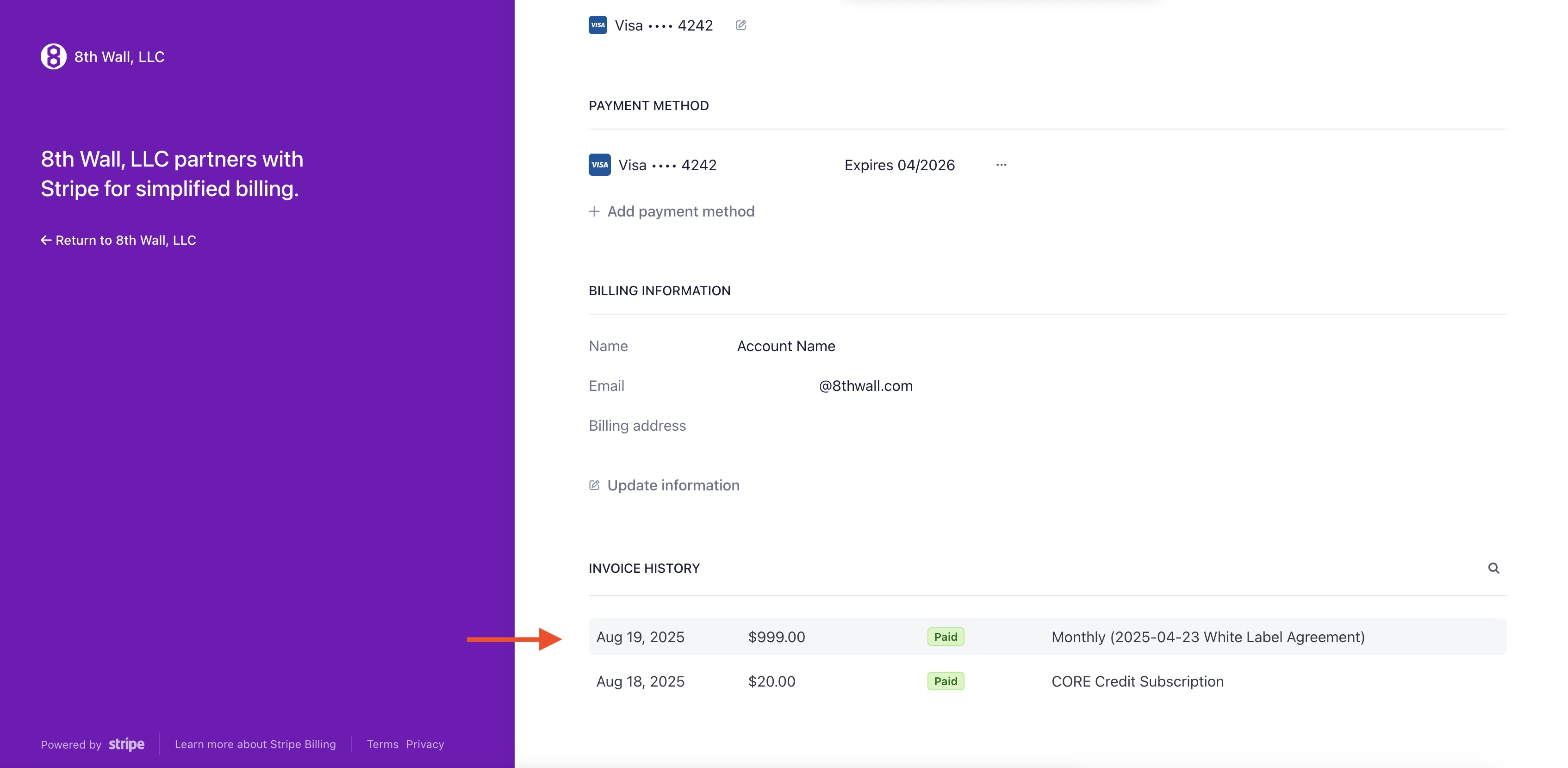The height and width of the screenshot is (768, 1568).
Task: Click edit pencil next to top Visa 4242
Action: coord(741,25)
